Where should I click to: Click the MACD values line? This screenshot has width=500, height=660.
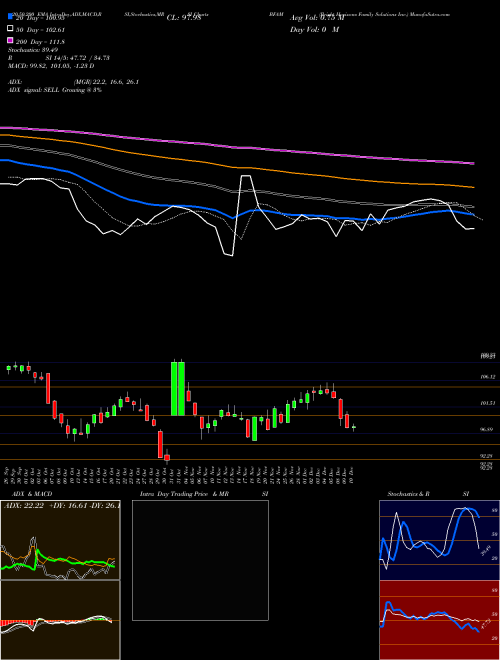[51, 66]
